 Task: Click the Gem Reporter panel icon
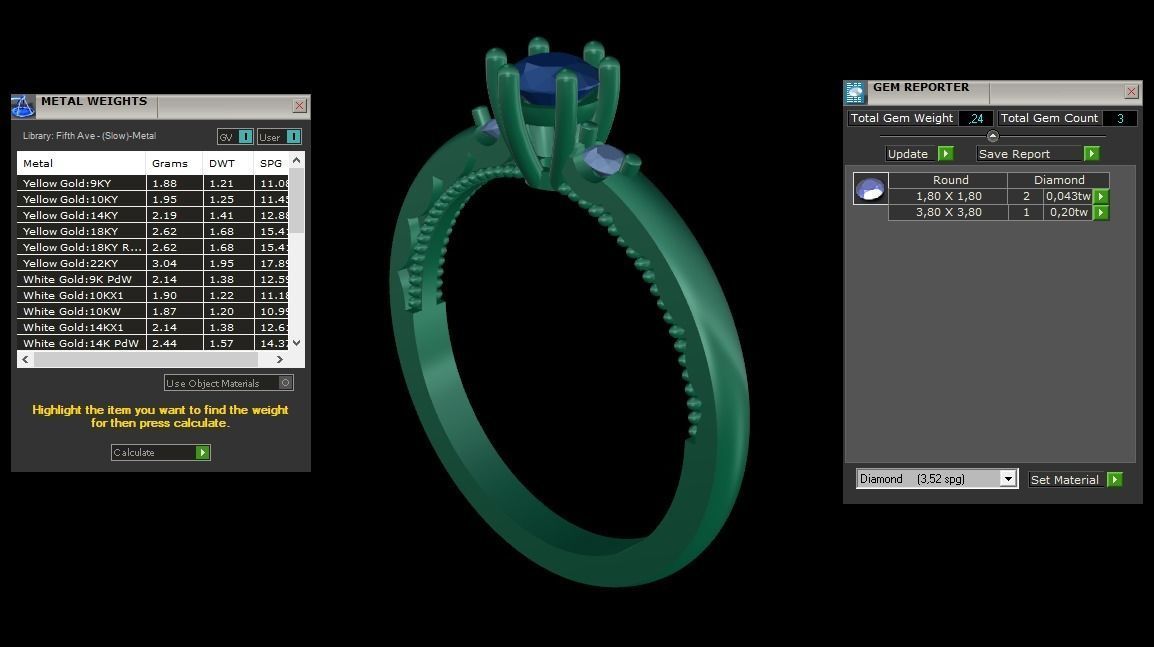[854, 92]
